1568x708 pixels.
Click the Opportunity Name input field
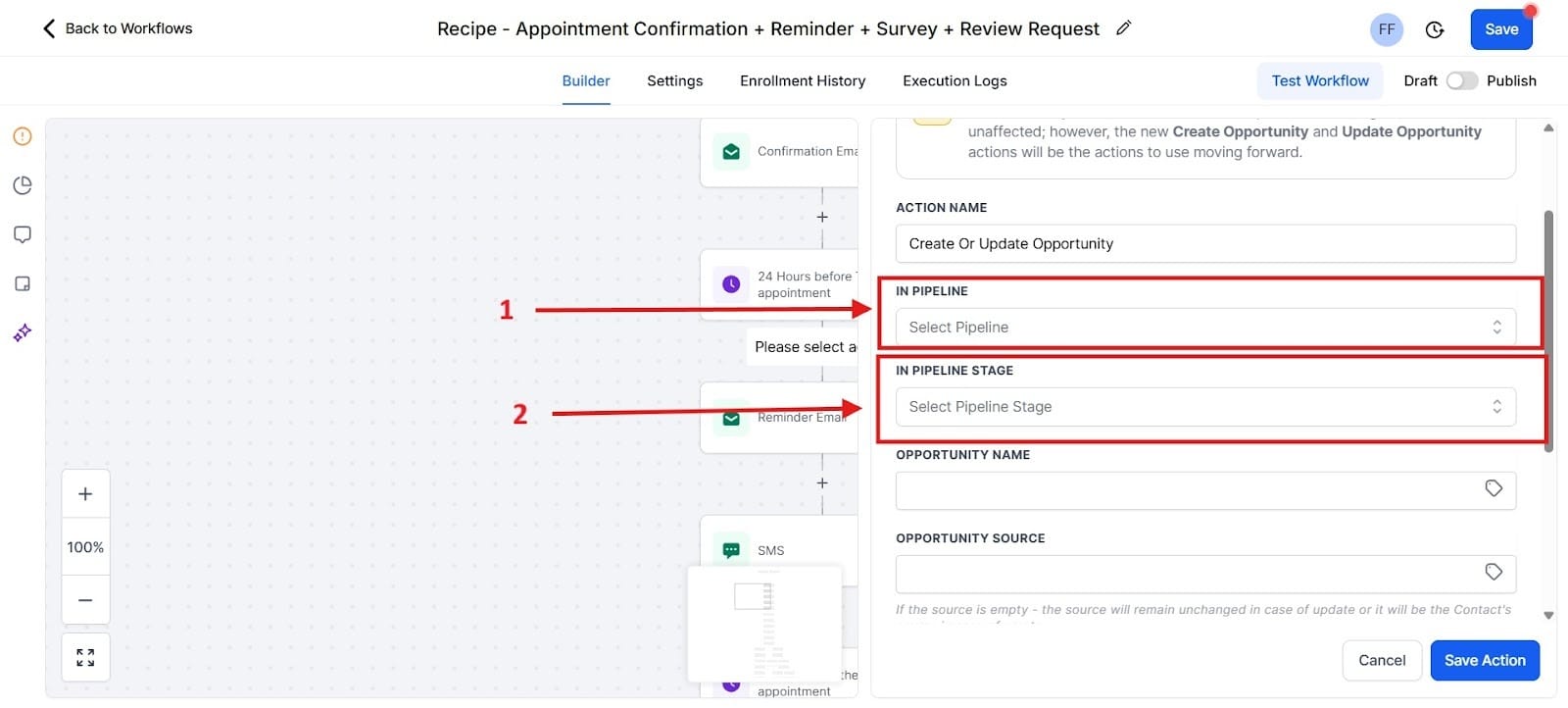click(1176, 488)
